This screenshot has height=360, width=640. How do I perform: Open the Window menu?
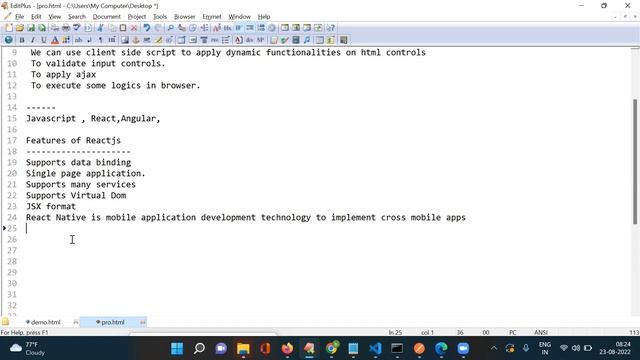click(x=240, y=17)
